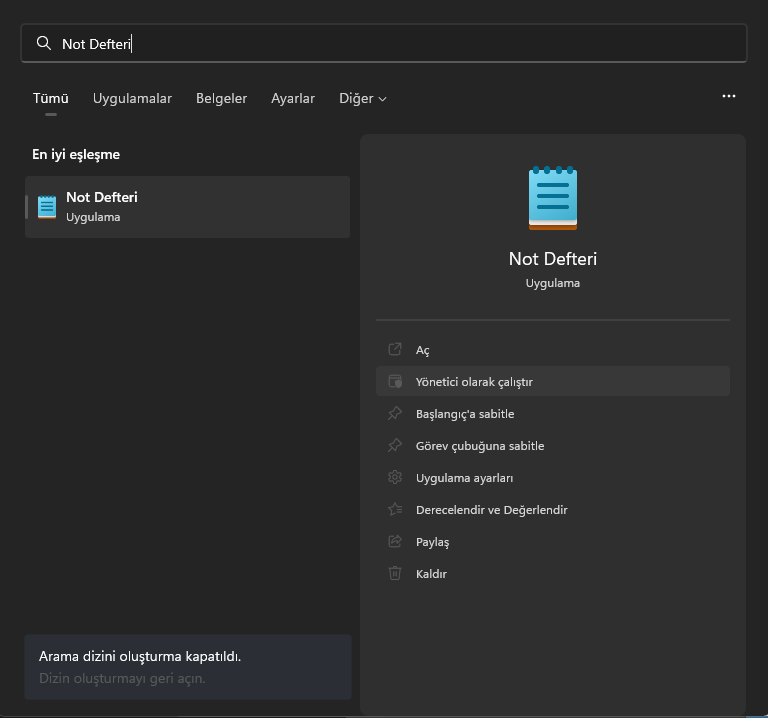Click the gear icon for Uygulama ayarları
The image size is (768, 718).
tap(395, 478)
